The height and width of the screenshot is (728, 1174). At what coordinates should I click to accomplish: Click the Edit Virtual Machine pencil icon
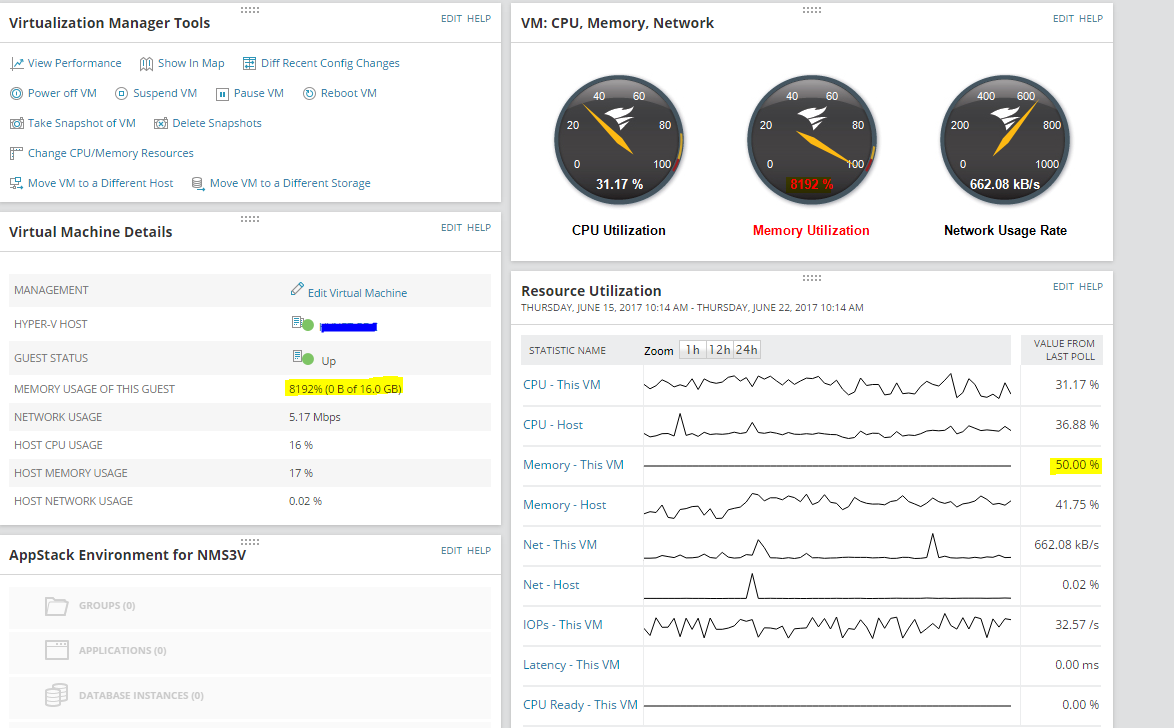point(297,289)
